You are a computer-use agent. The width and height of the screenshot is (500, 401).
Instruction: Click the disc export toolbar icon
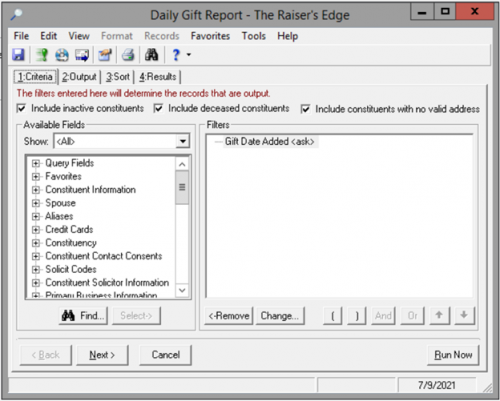pos(62,55)
